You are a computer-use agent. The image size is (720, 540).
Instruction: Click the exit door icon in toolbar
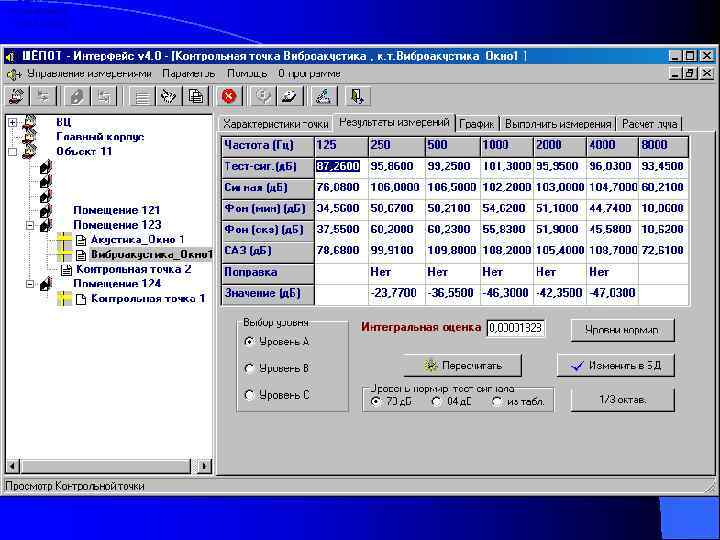coord(355,96)
